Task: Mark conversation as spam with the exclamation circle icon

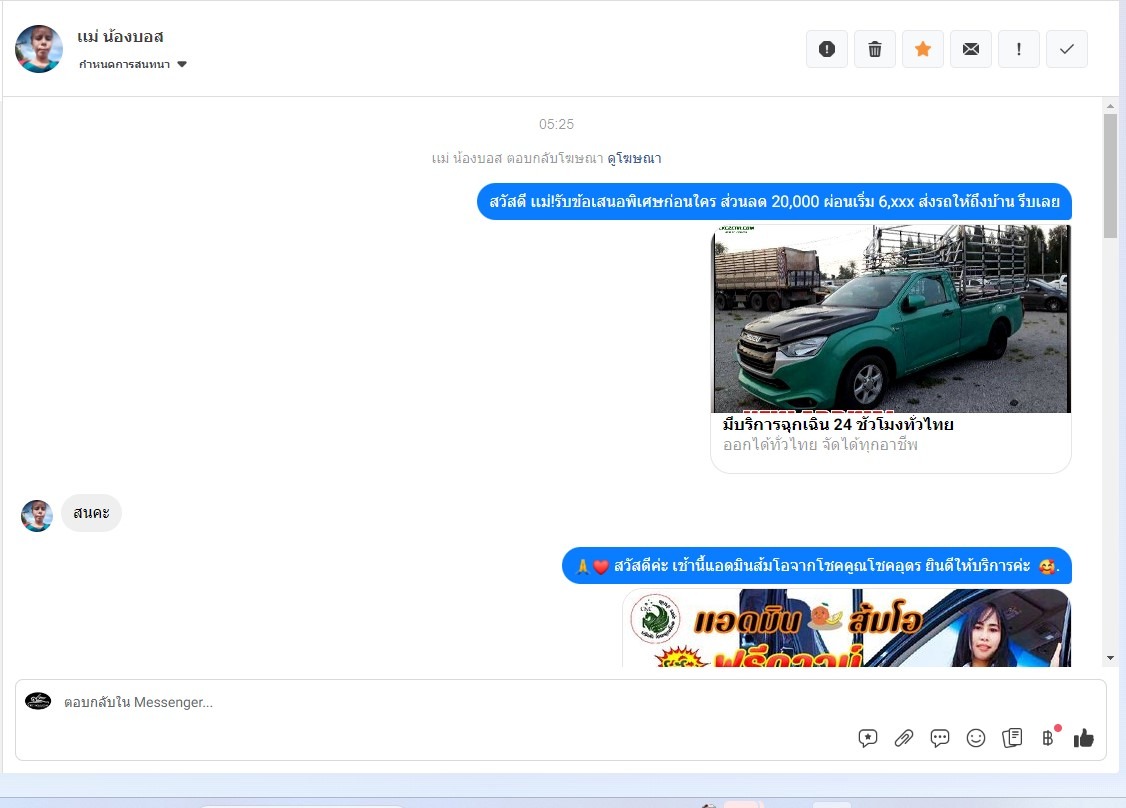Action: pos(827,49)
